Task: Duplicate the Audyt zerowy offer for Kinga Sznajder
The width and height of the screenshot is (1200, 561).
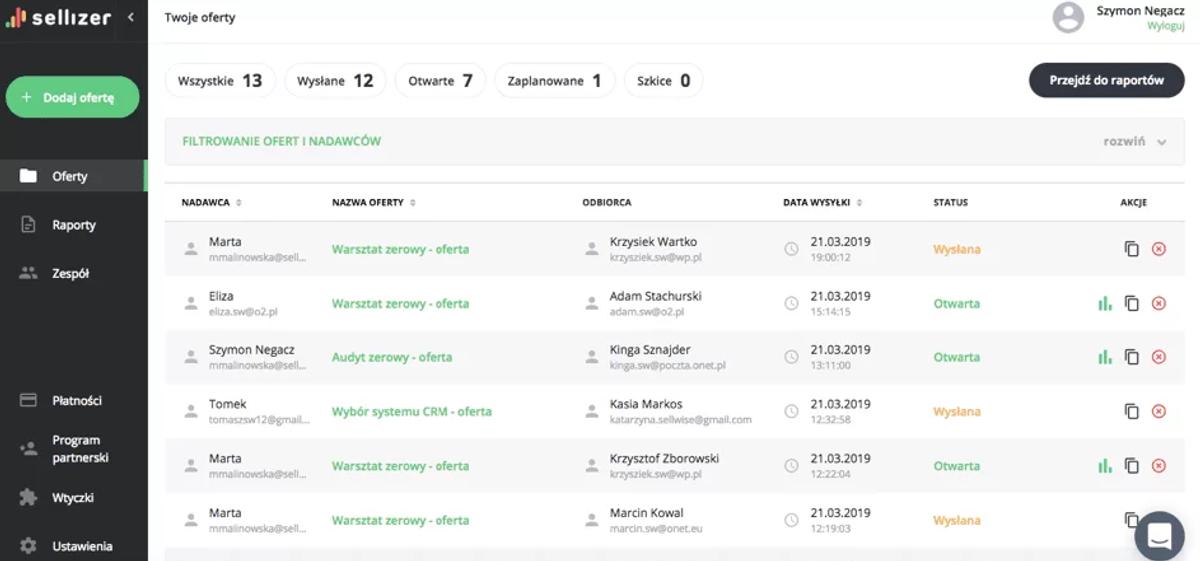Action: coord(1132,357)
